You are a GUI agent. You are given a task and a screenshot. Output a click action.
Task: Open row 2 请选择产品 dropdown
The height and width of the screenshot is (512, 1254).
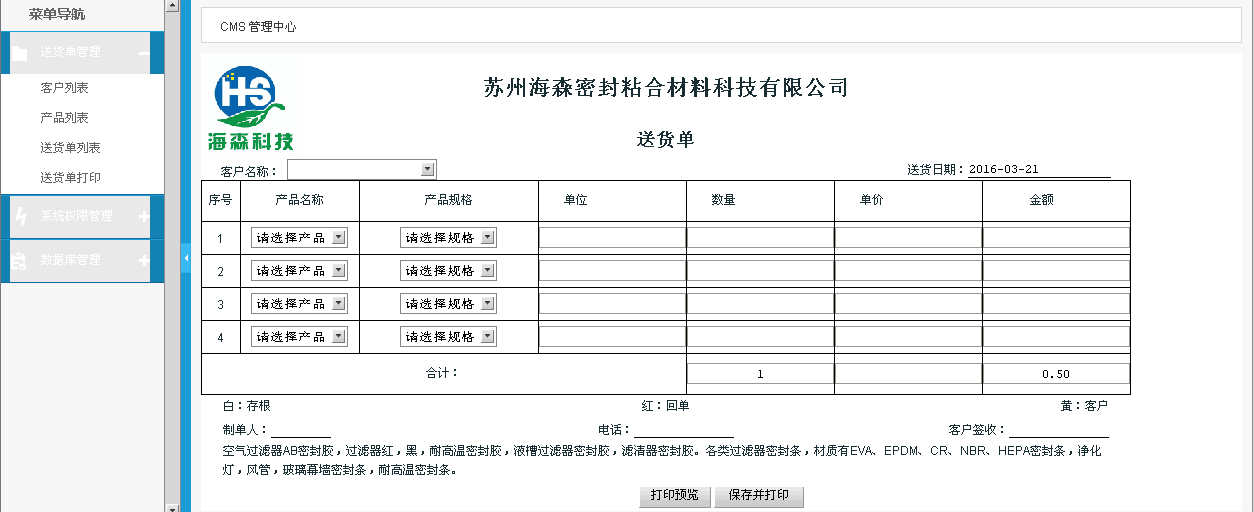pos(299,271)
